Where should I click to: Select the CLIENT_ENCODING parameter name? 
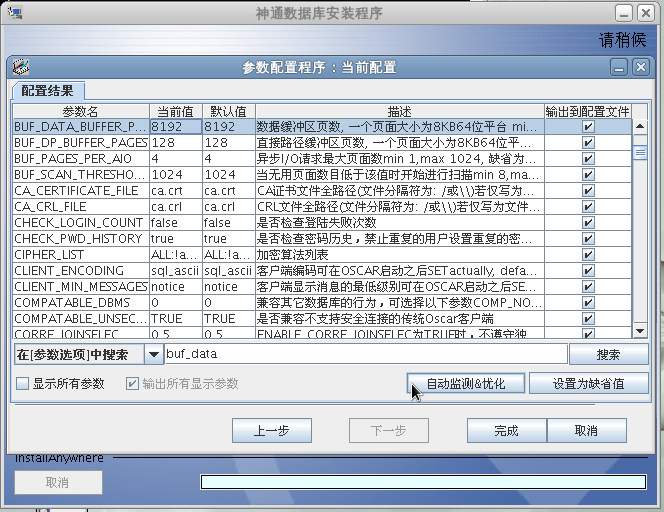click(x=81, y=271)
